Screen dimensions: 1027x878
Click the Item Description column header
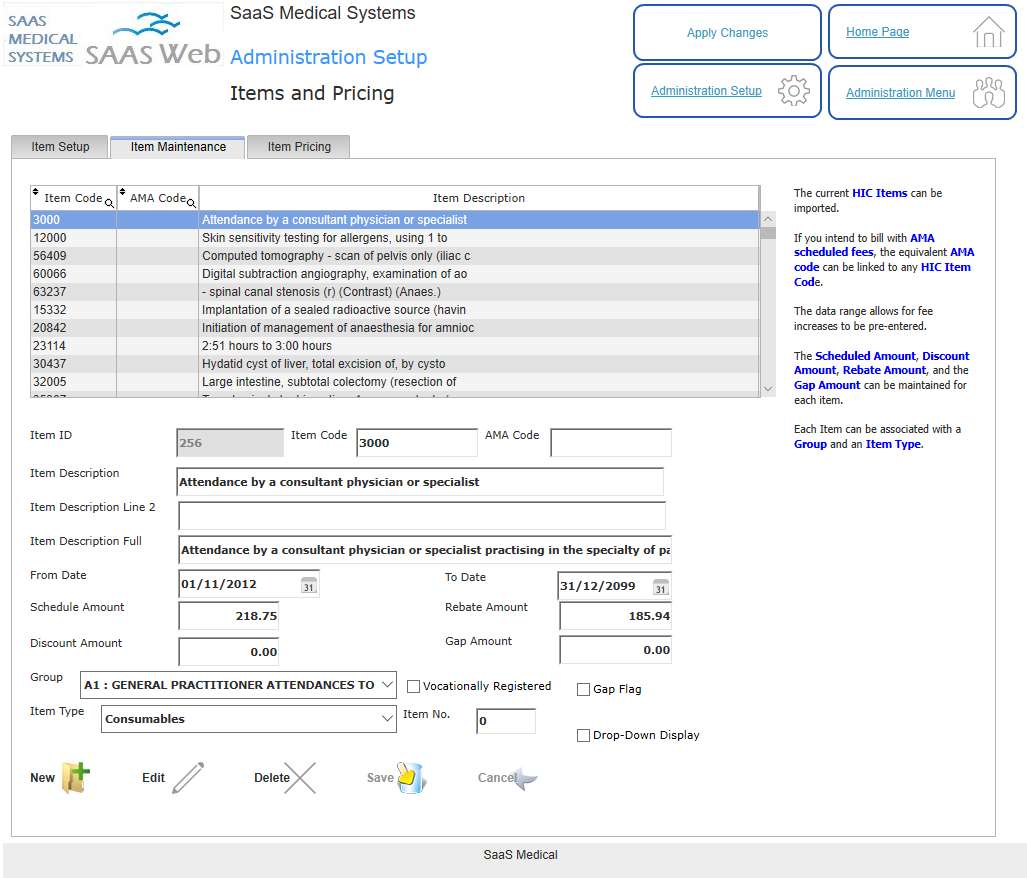pos(479,198)
